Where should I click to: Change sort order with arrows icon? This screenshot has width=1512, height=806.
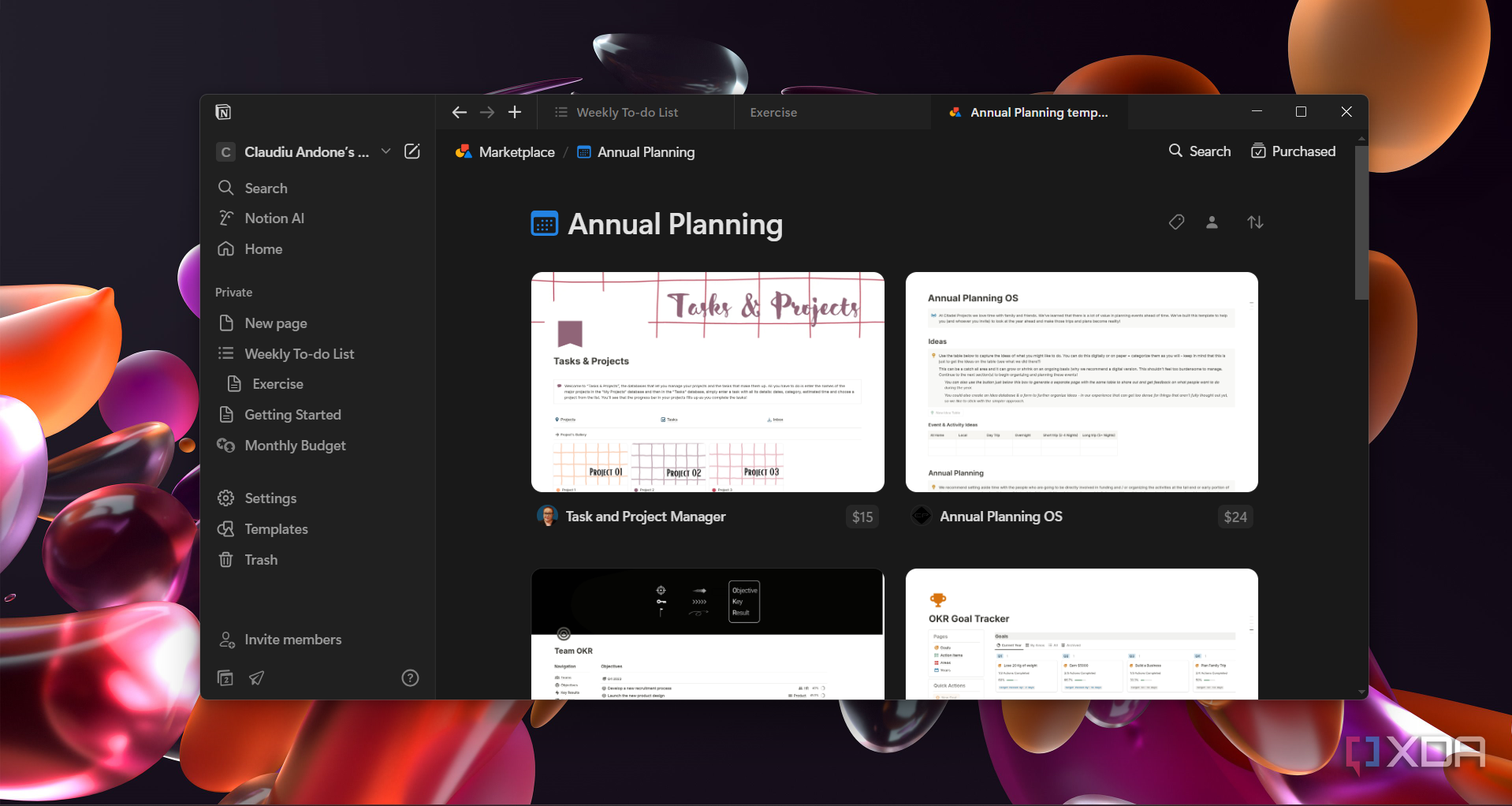point(1256,222)
